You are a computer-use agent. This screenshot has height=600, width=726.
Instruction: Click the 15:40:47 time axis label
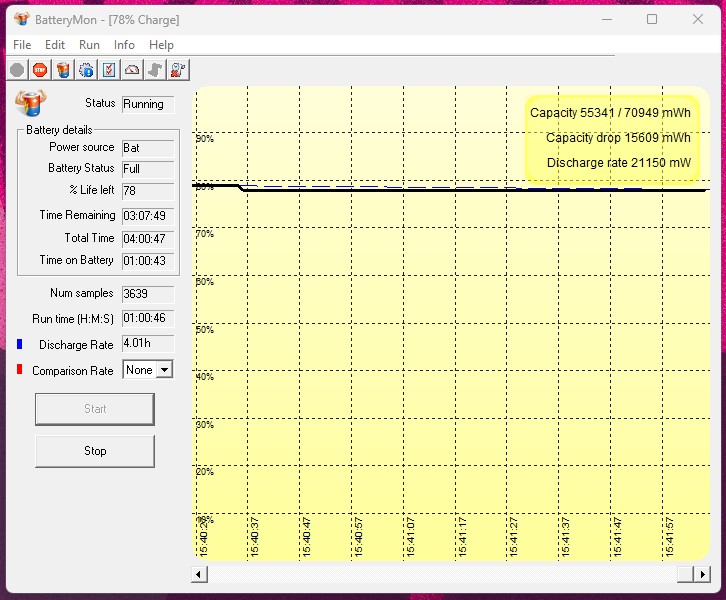coord(306,538)
